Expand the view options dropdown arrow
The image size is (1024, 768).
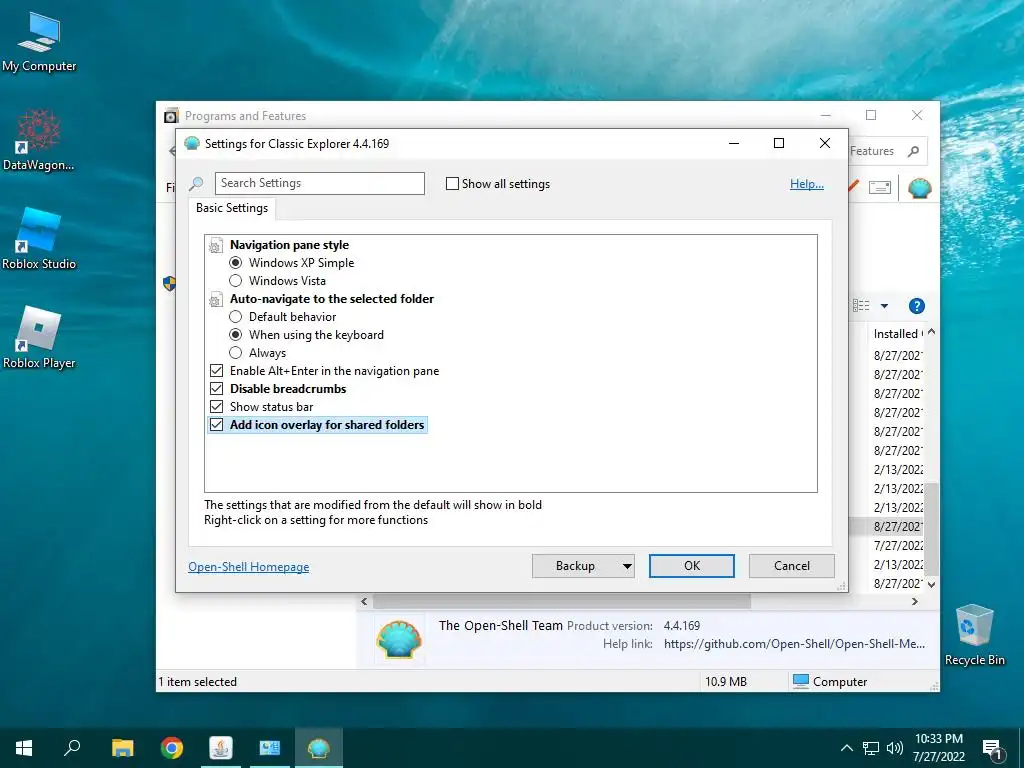pos(884,306)
